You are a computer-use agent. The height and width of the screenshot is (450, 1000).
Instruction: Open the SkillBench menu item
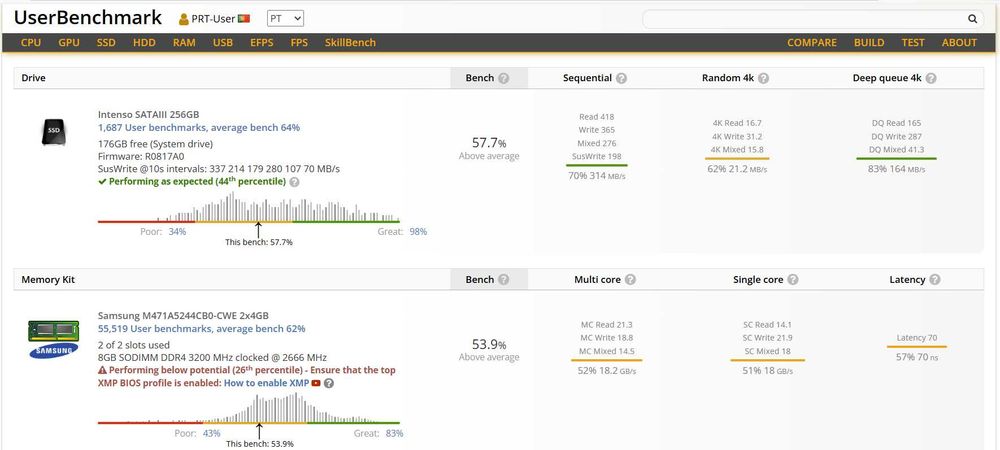coord(349,43)
